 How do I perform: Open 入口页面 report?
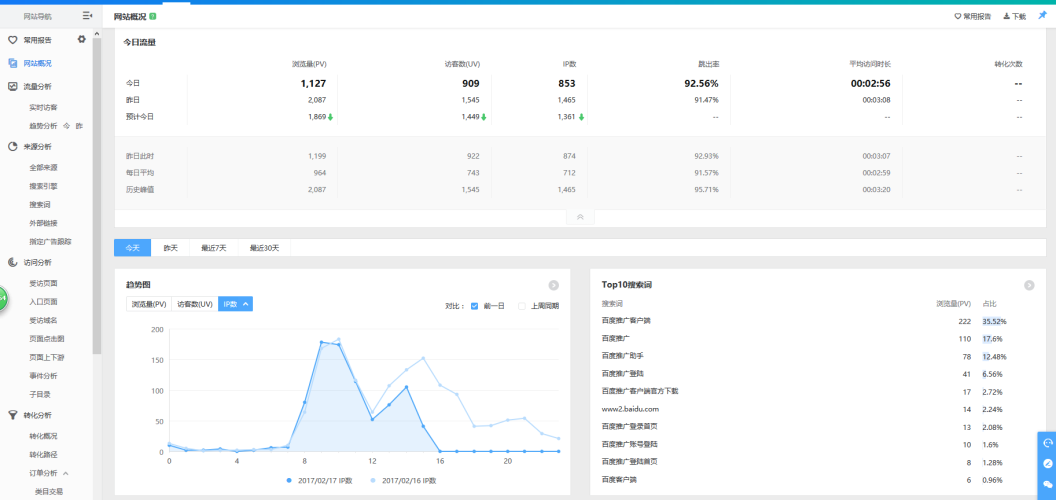[43, 302]
